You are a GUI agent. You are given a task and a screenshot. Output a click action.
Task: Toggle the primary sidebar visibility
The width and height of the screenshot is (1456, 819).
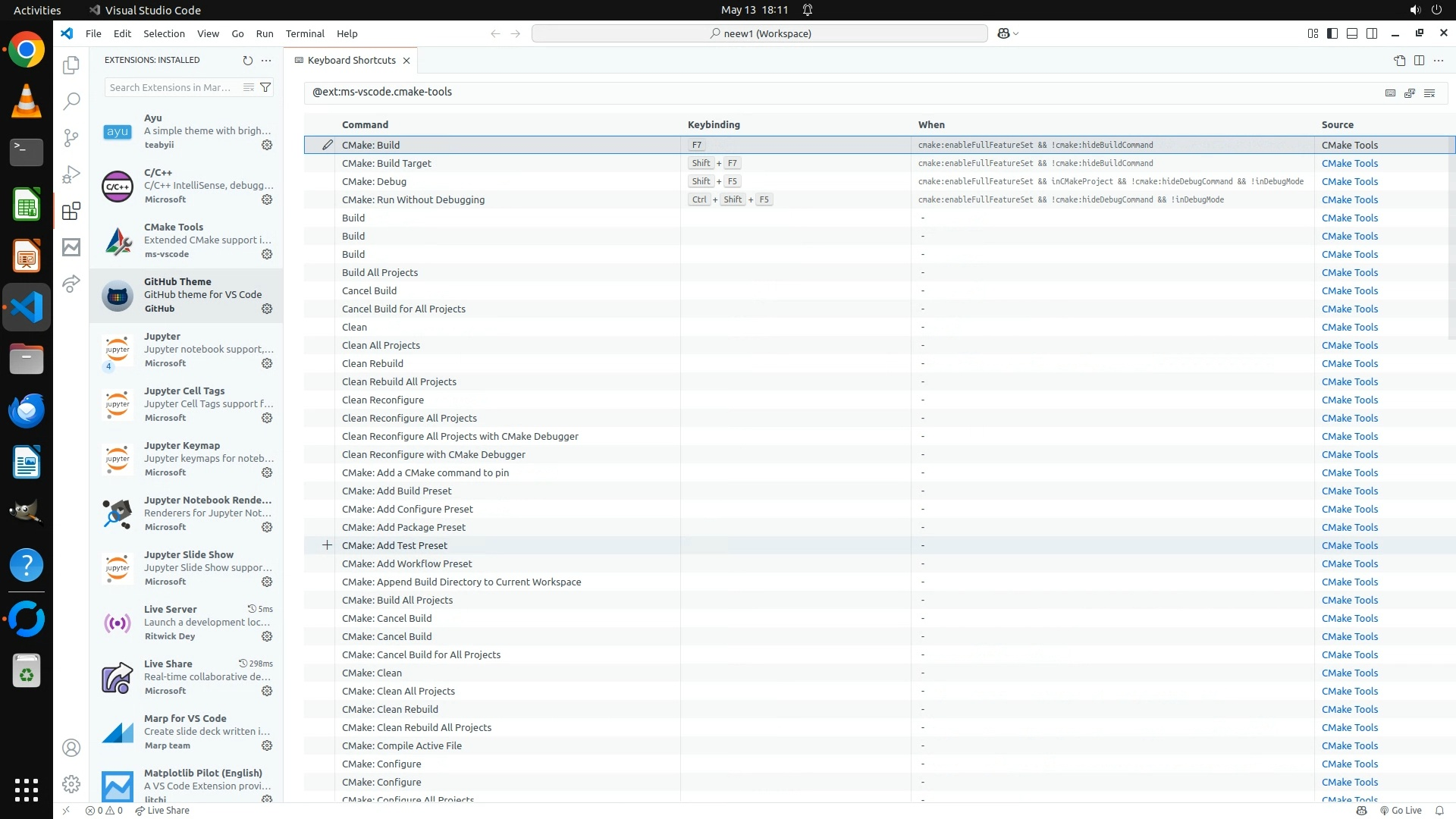[x=1332, y=33]
